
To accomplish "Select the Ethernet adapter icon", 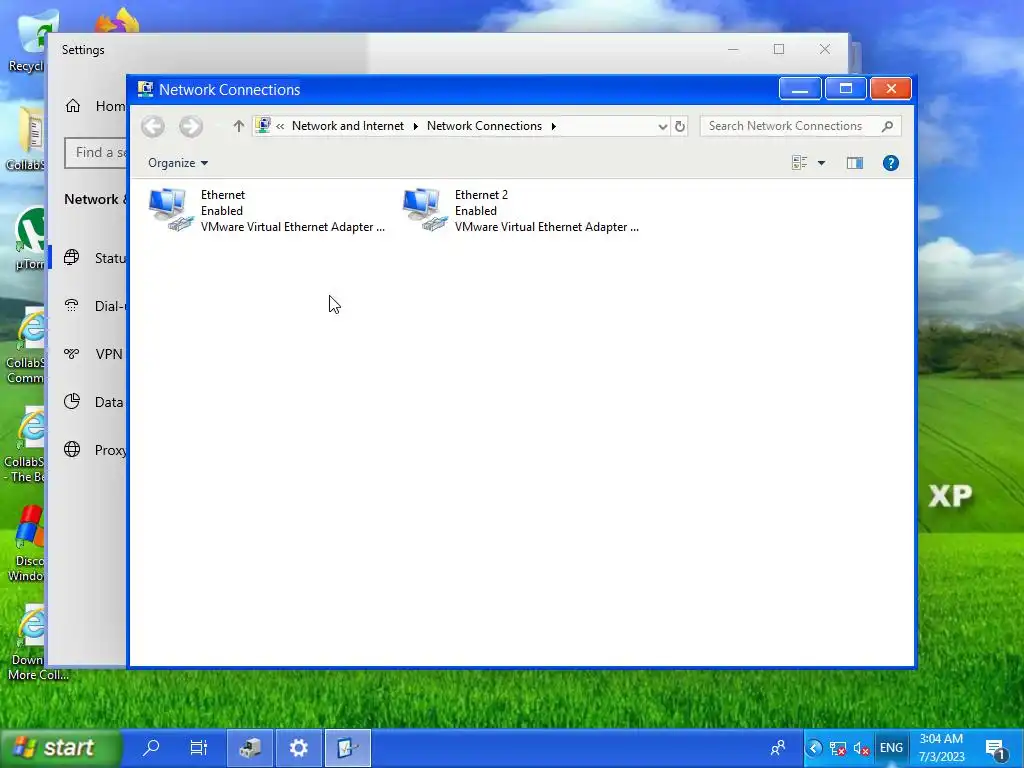I will pyautogui.click(x=170, y=210).
